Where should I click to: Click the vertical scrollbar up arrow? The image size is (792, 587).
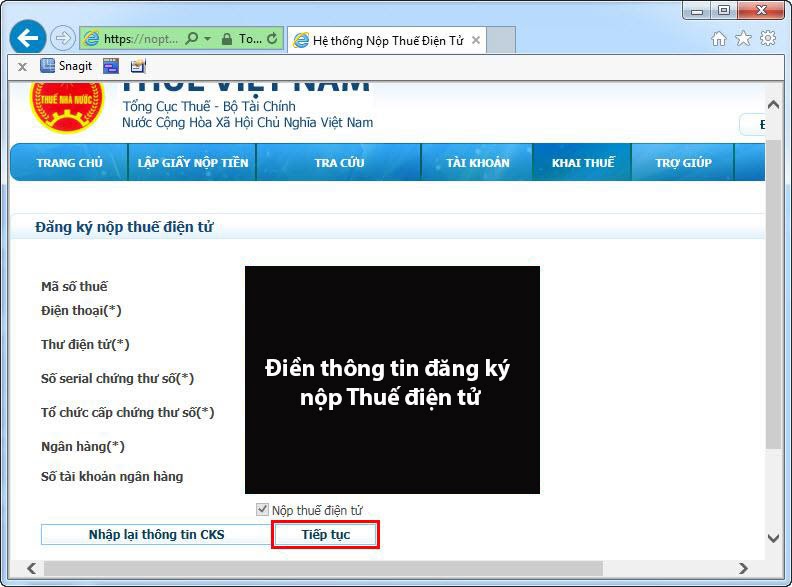773,105
